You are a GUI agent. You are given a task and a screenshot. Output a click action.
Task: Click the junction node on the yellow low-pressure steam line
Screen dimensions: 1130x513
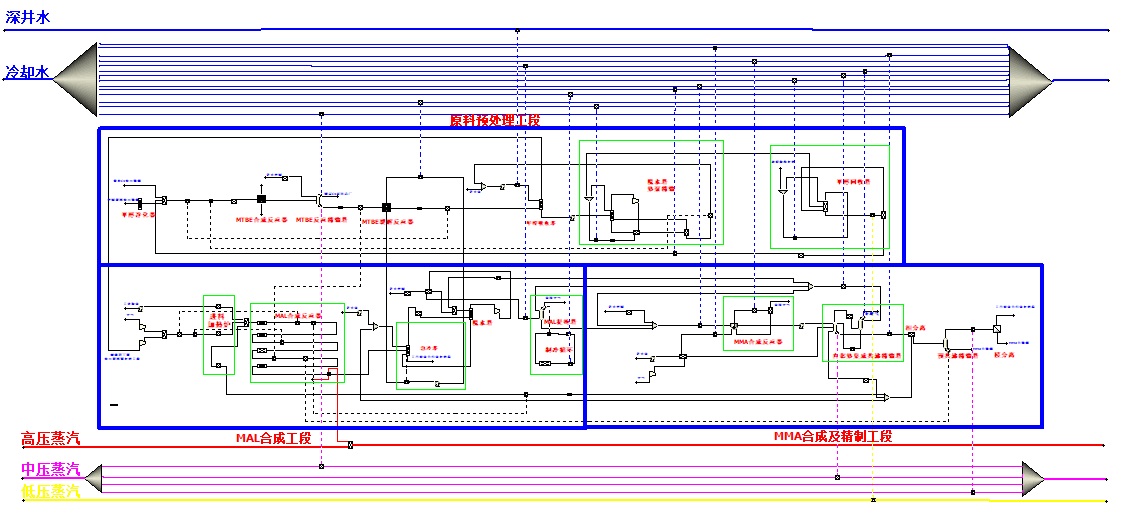[873, 499]
